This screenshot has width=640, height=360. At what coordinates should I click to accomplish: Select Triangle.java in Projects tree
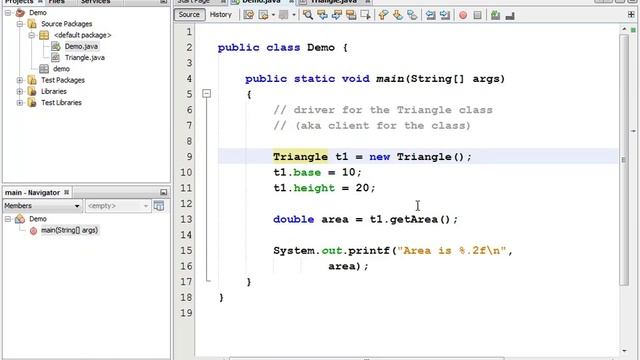click(84, 58)
